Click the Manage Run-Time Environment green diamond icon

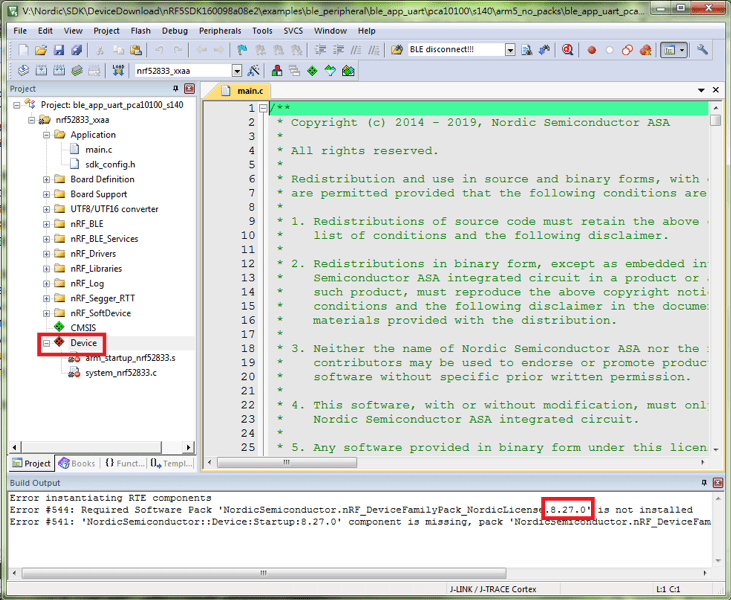pos(313,71)
